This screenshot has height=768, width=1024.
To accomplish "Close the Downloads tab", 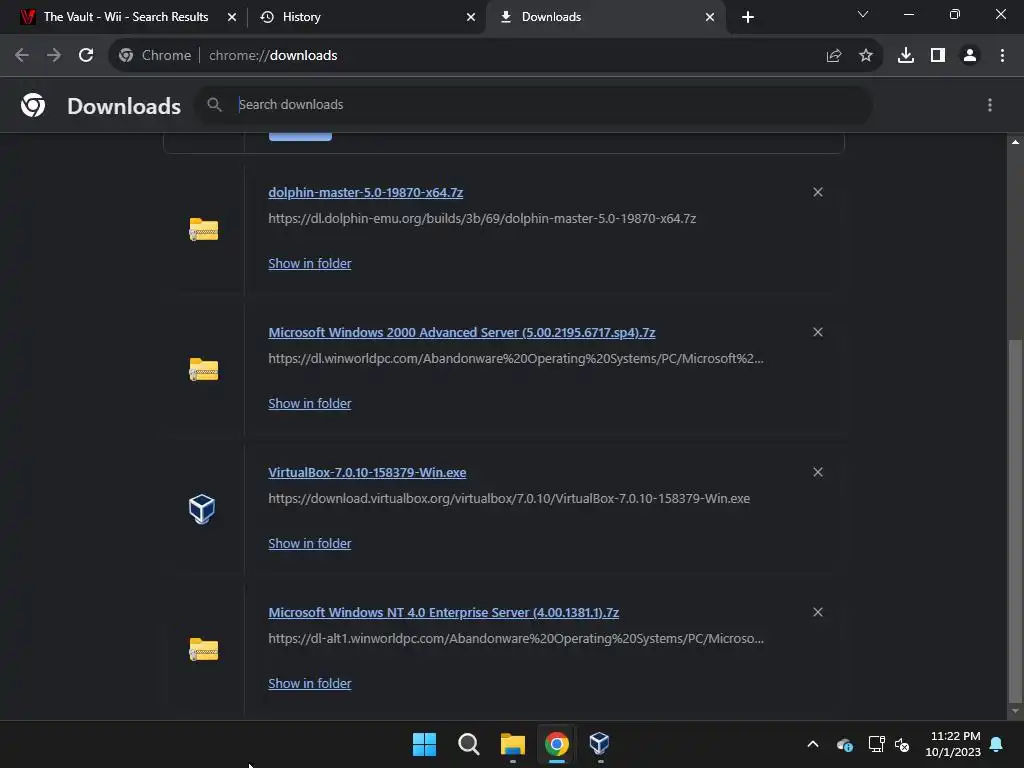I will point(710,17).
